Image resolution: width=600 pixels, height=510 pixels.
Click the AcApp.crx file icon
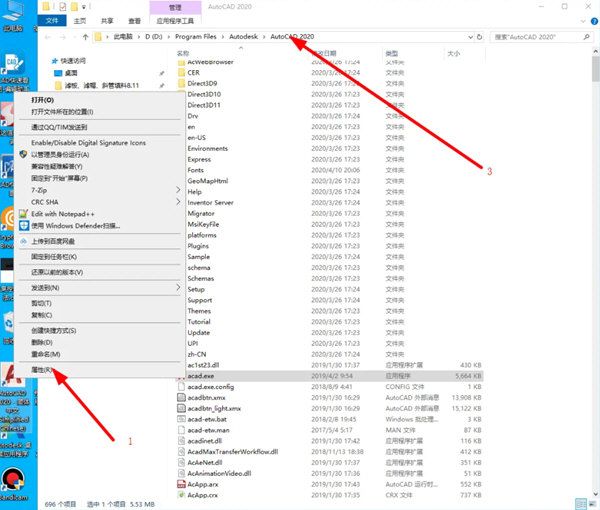tap(181, 495)
